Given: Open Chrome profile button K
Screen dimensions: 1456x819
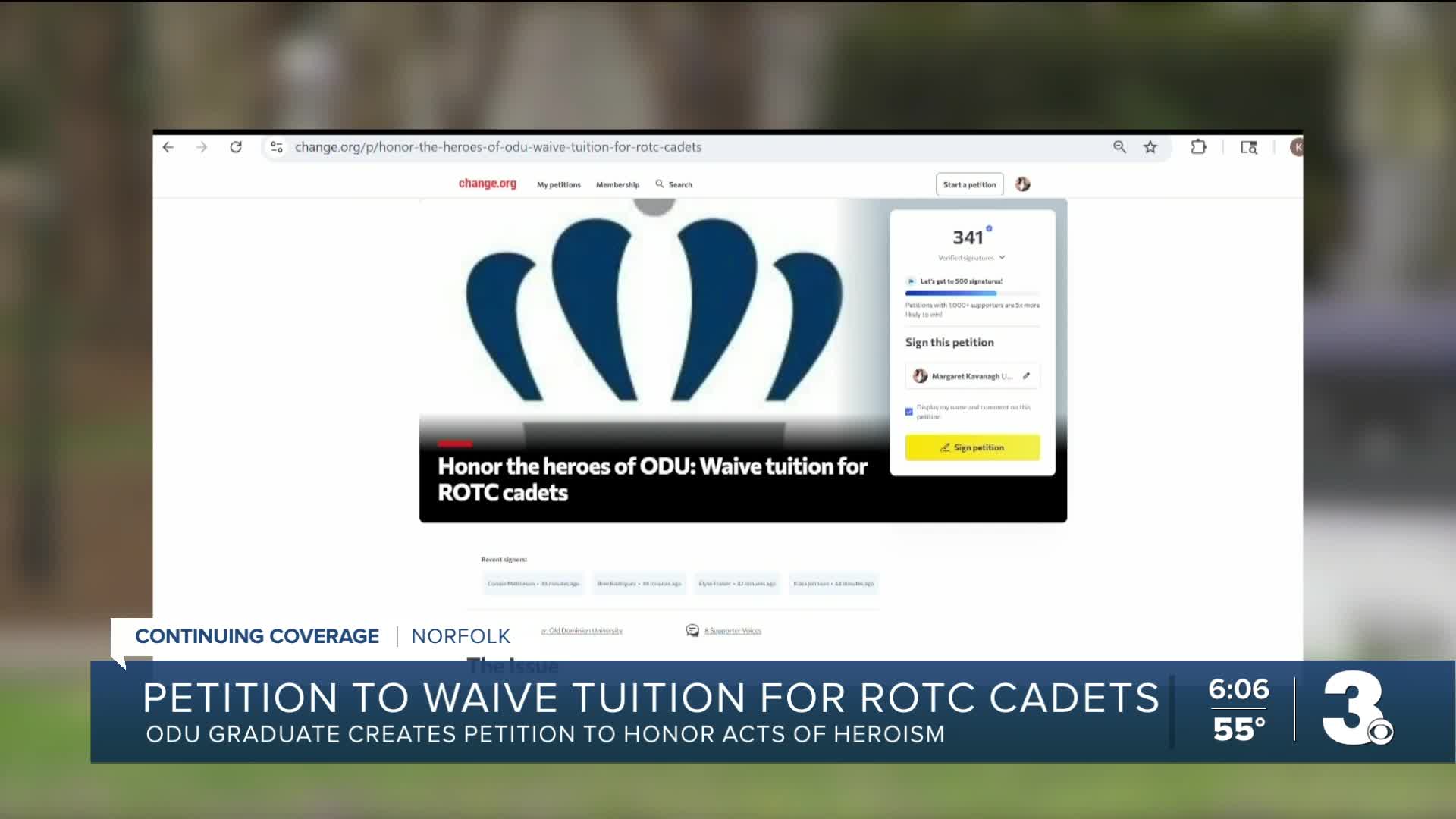Looking at the screenshot, I should pyautogui.click(x=1297, y=147).
